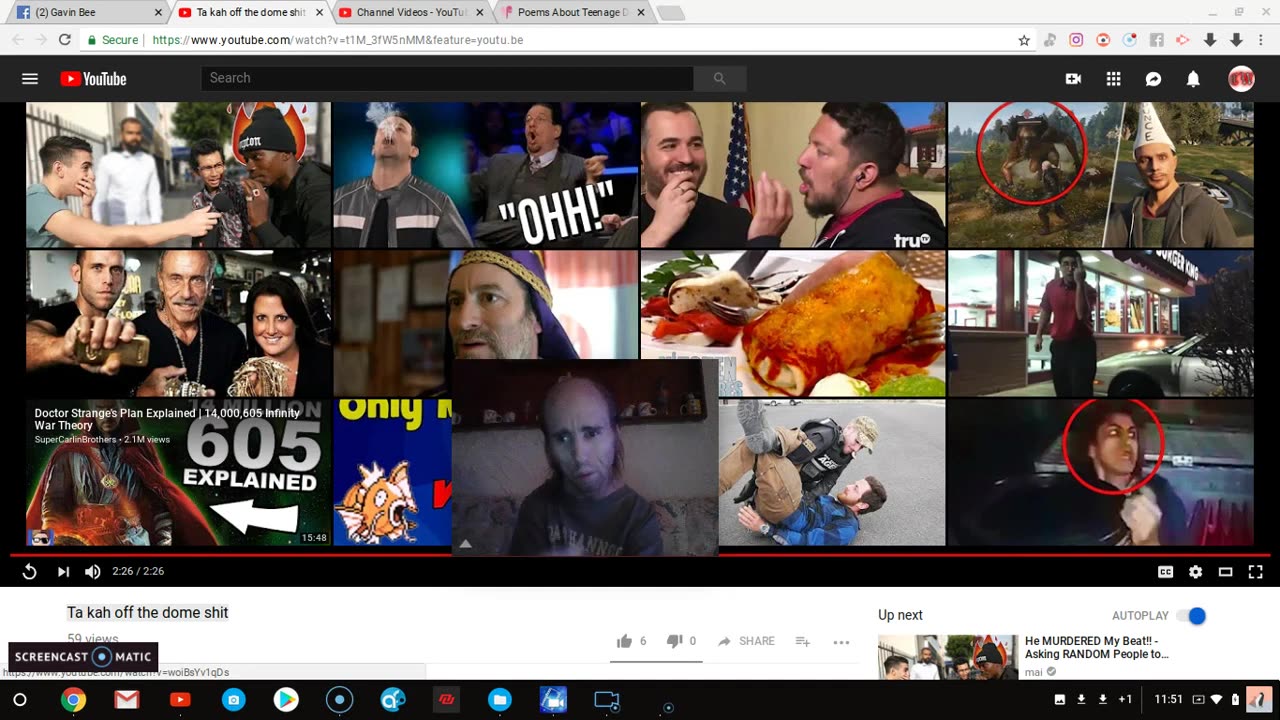The height and width of the screenshot is (720, 1280).
Task: Toggle closed captions on player
Action: point(1165,572)
